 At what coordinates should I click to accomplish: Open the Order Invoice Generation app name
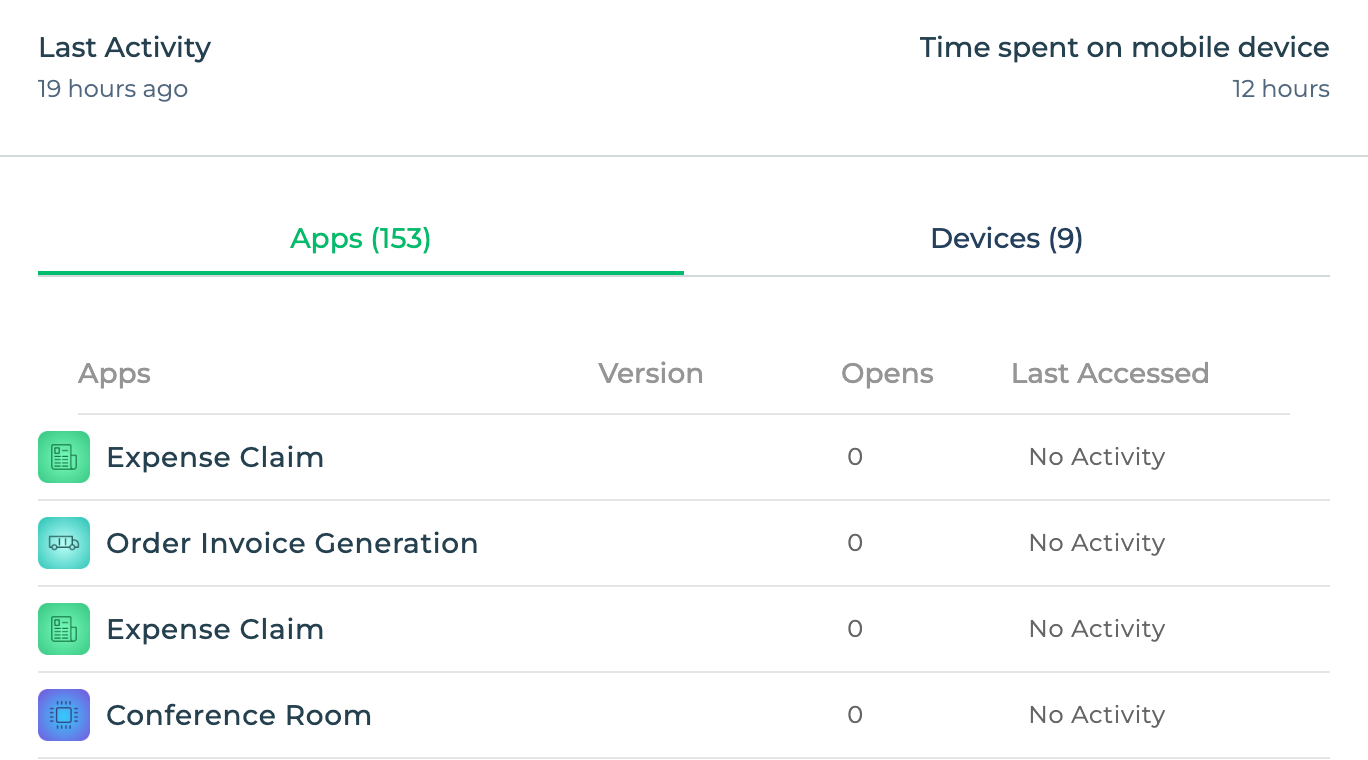(292, 543)
